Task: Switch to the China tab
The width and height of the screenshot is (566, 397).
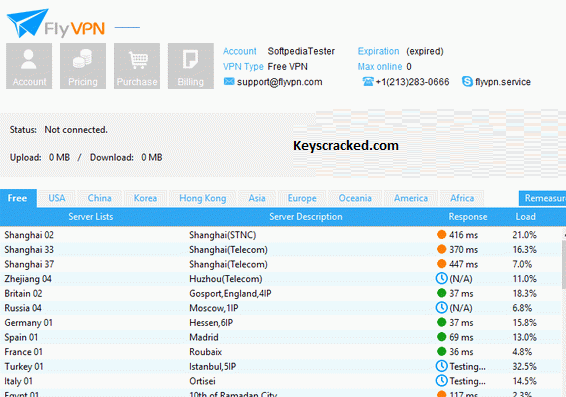Action: click(x=100, y=198)
